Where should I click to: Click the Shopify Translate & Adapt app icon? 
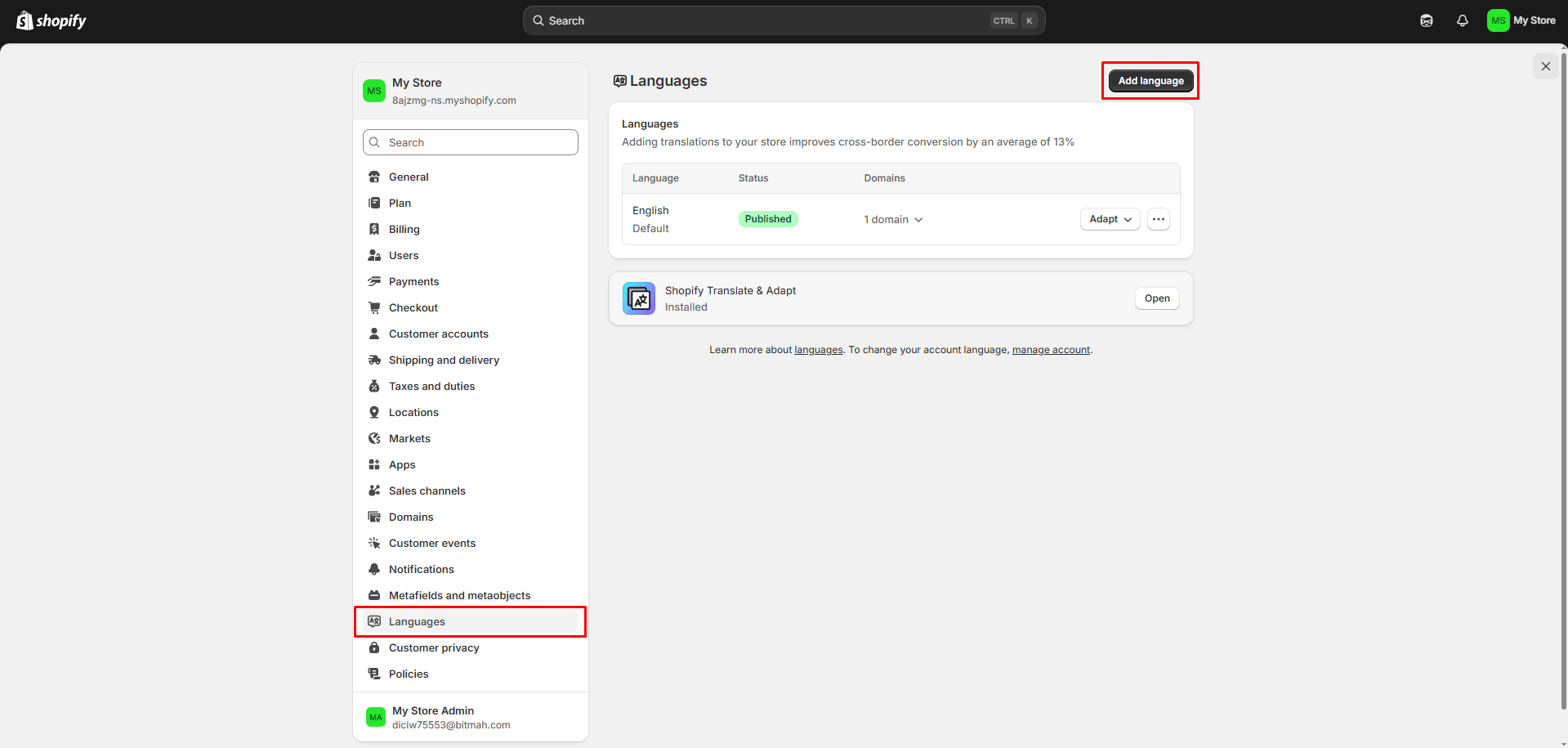[639, 298]
